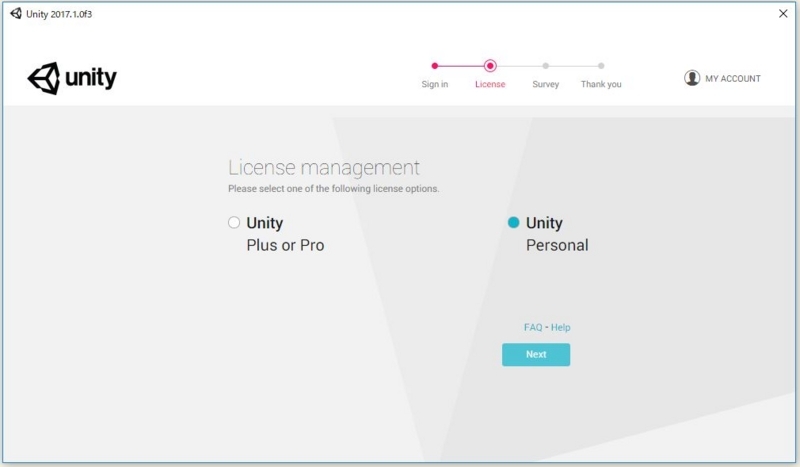The height and width of the screenshot is (467, 800).
Task: Select the Unity Plus or Pro radio button
Action: [234, 223]
